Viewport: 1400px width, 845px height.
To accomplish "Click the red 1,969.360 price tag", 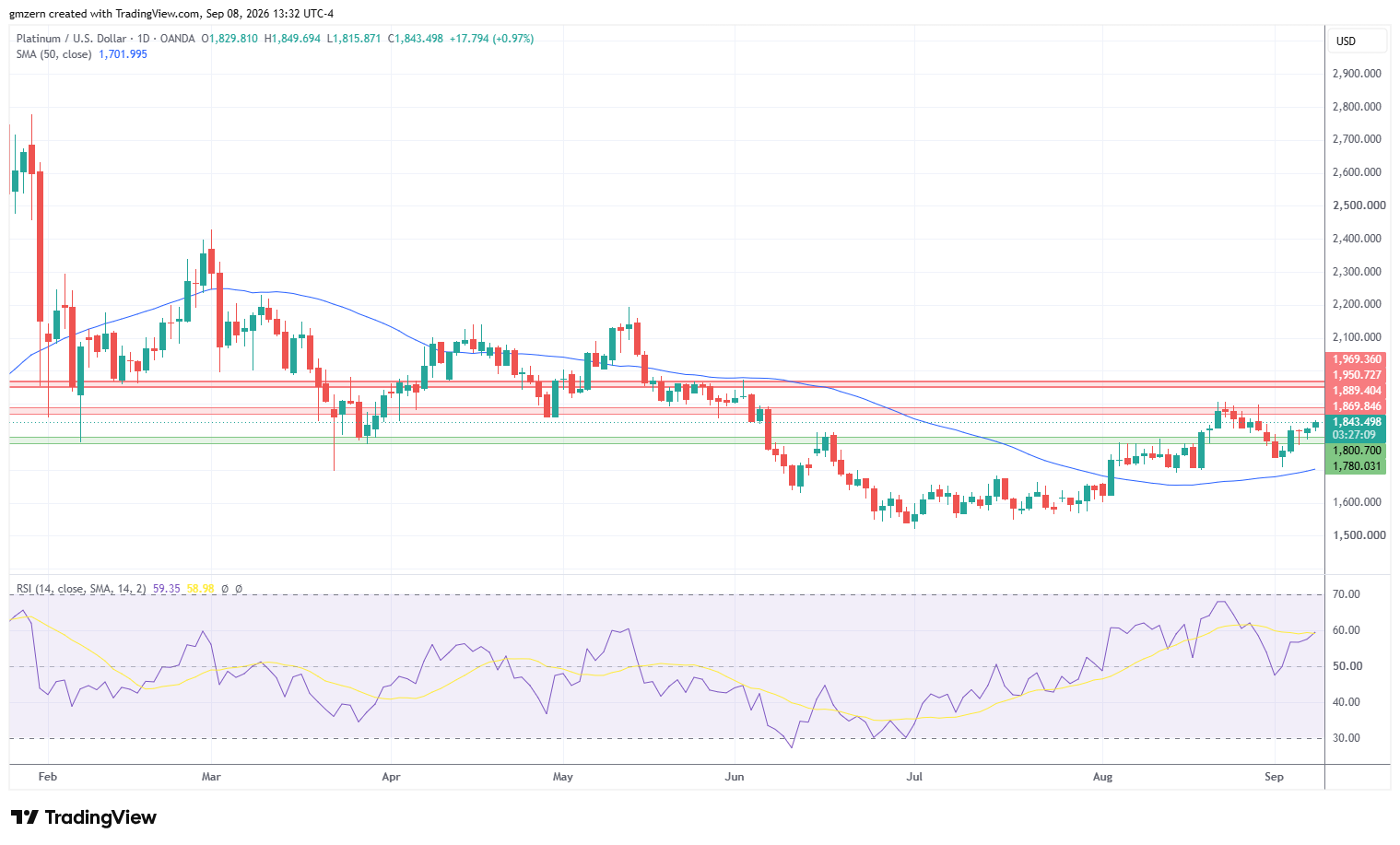I will (1357, 359).
